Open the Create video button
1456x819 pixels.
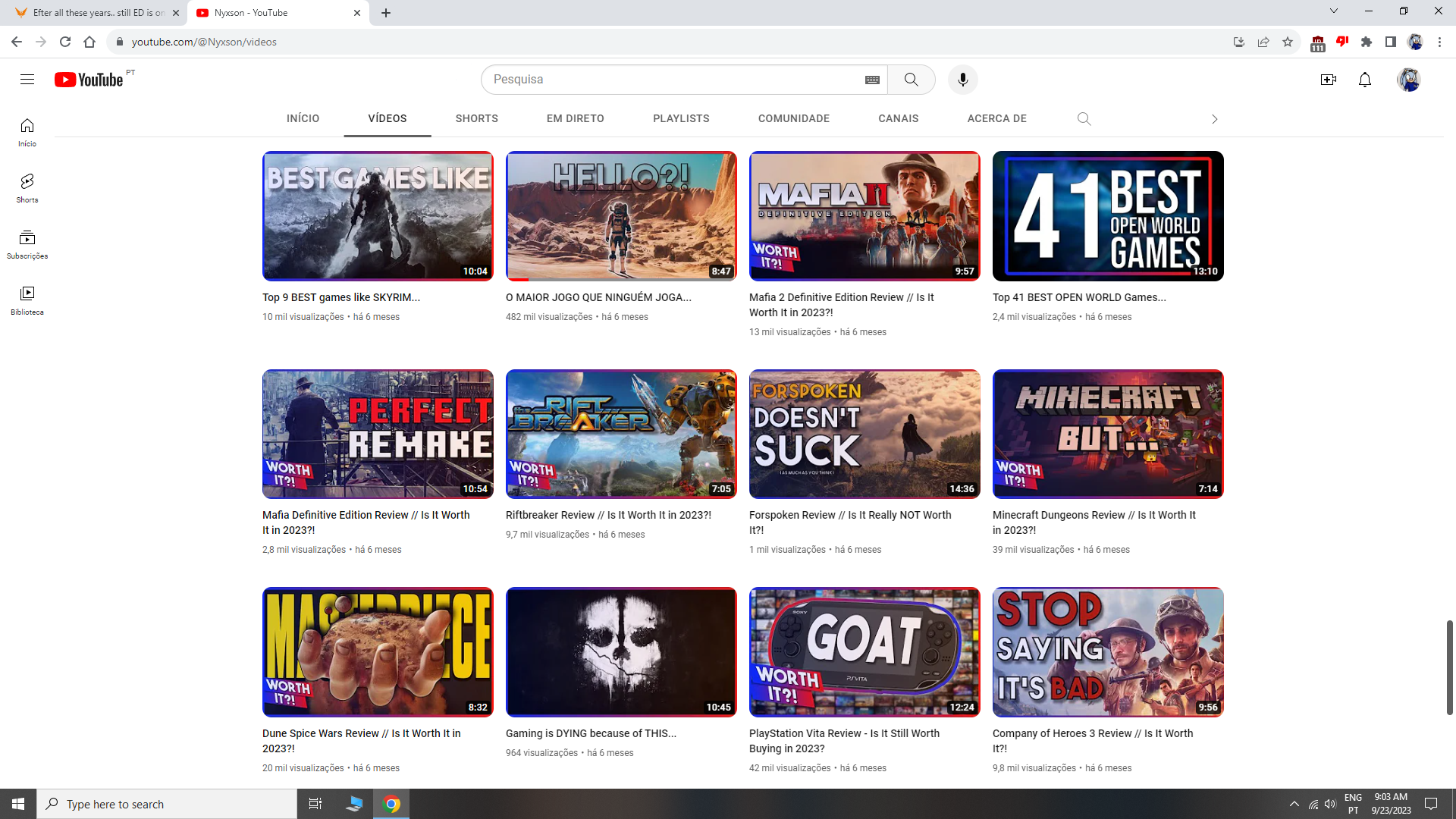point(1329,80)
